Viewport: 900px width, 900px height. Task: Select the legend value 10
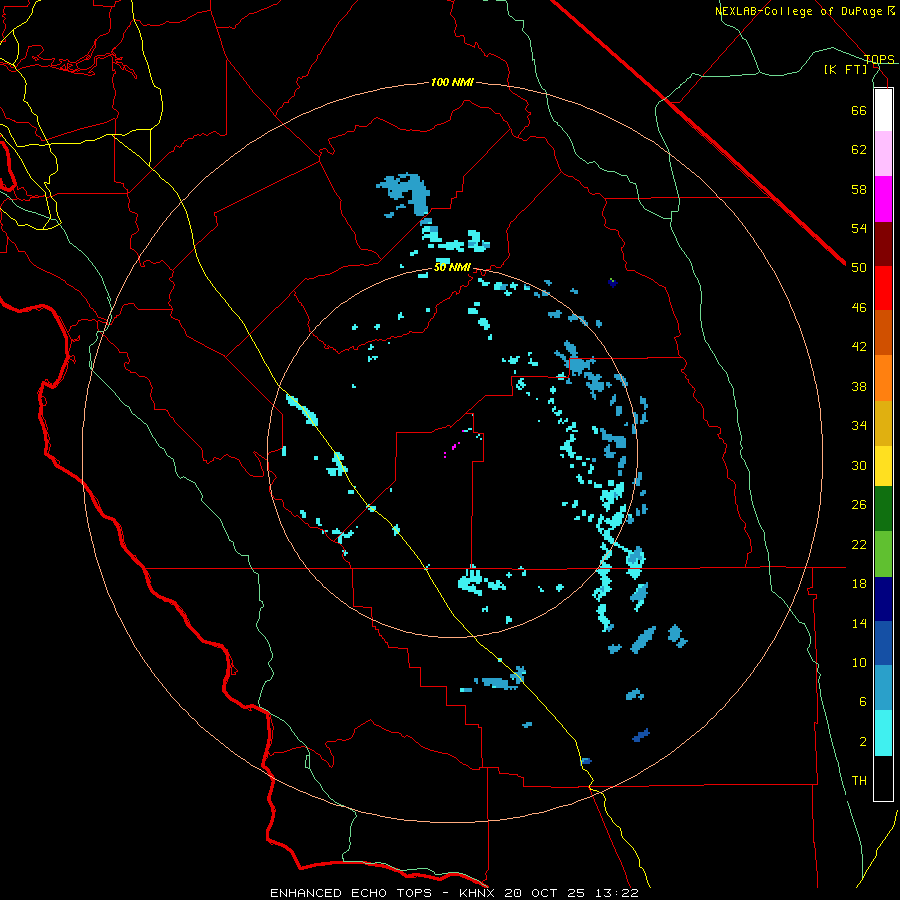pyautogui.click(x=859, y=663)
